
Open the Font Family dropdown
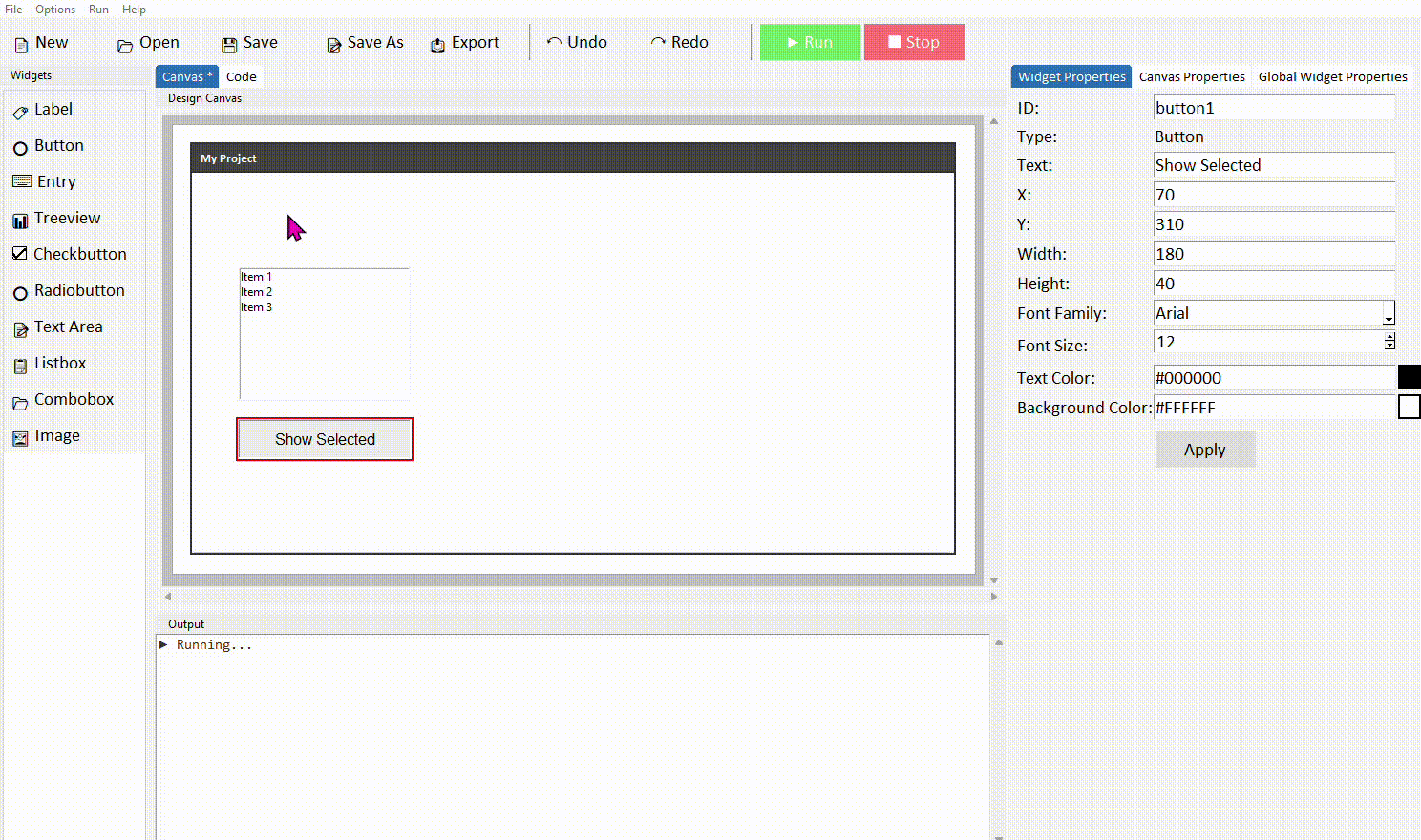click(1389, 313)
